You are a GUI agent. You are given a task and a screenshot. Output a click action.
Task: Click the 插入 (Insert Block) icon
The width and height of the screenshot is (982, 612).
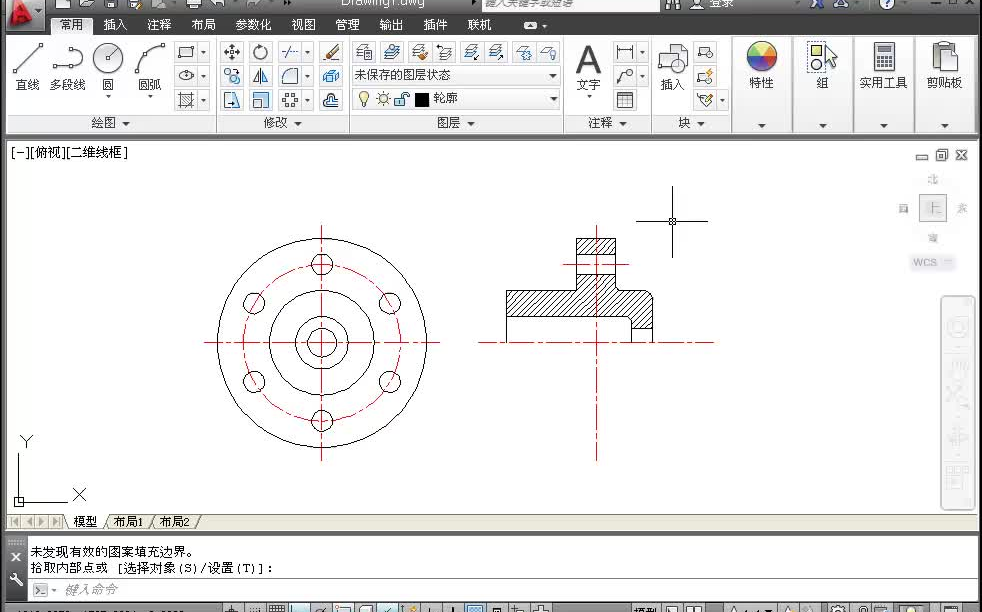[x=671, y=62]
